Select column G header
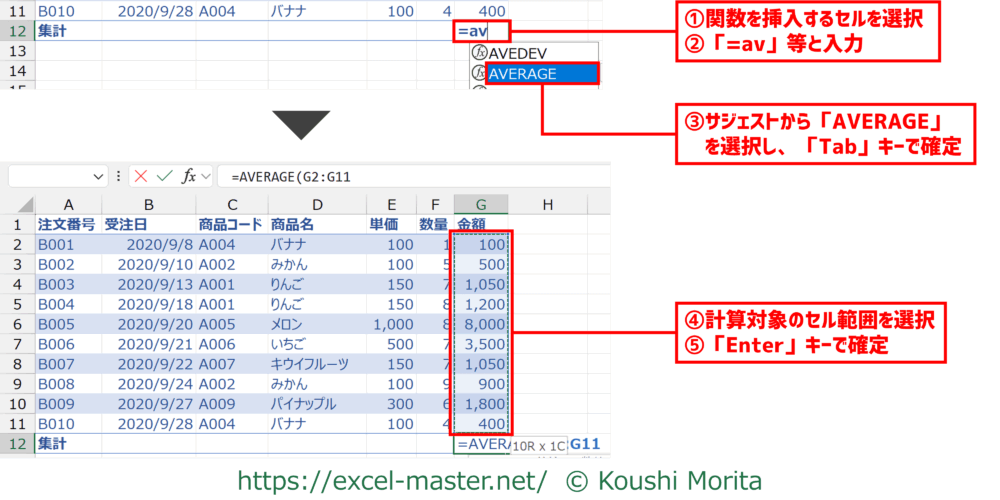The image size is (1000, 500). tap(481, 205)
